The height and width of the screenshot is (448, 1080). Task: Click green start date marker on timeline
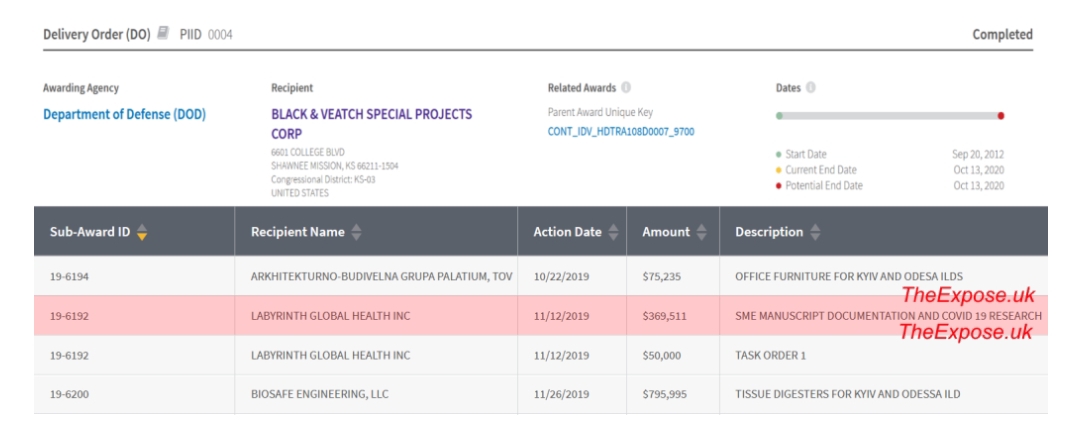pyautogui.click(x=779, y=116)
